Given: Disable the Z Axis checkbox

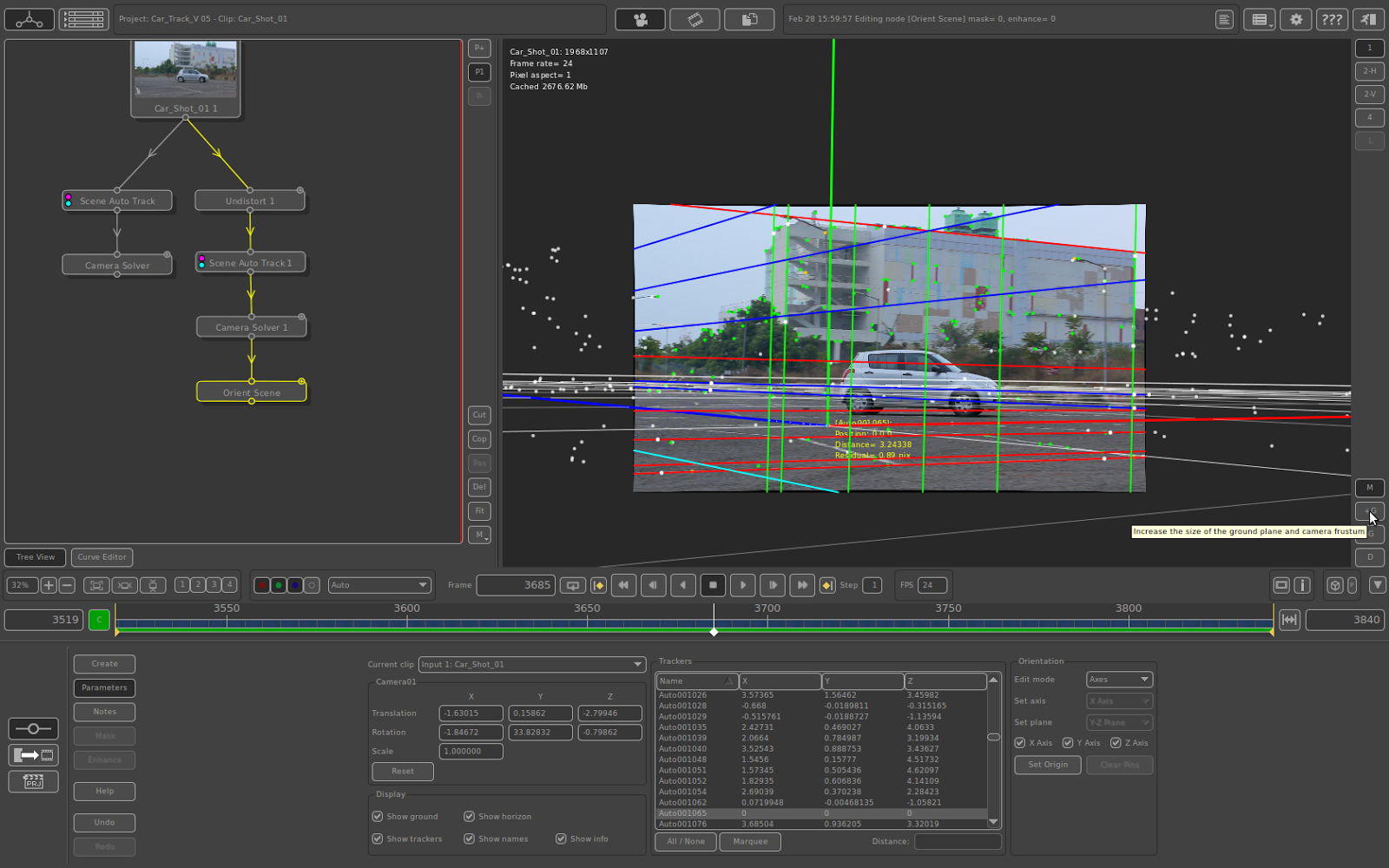Looking at the screenshot, I should coord(1116,743).
